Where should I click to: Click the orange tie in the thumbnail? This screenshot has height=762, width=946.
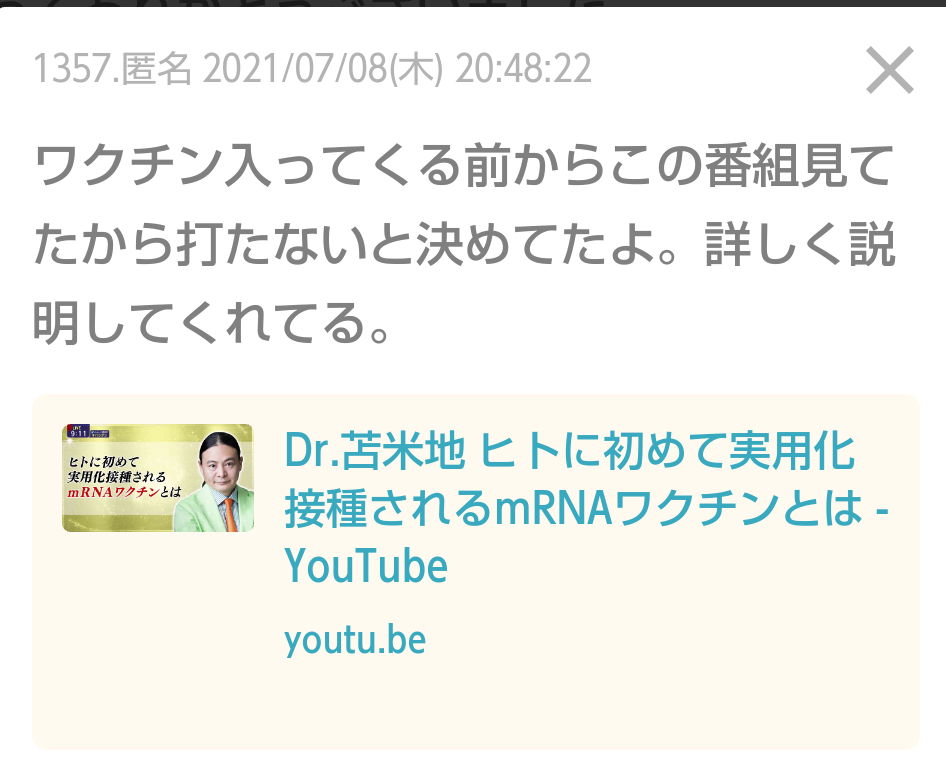[x=230, y=514]
